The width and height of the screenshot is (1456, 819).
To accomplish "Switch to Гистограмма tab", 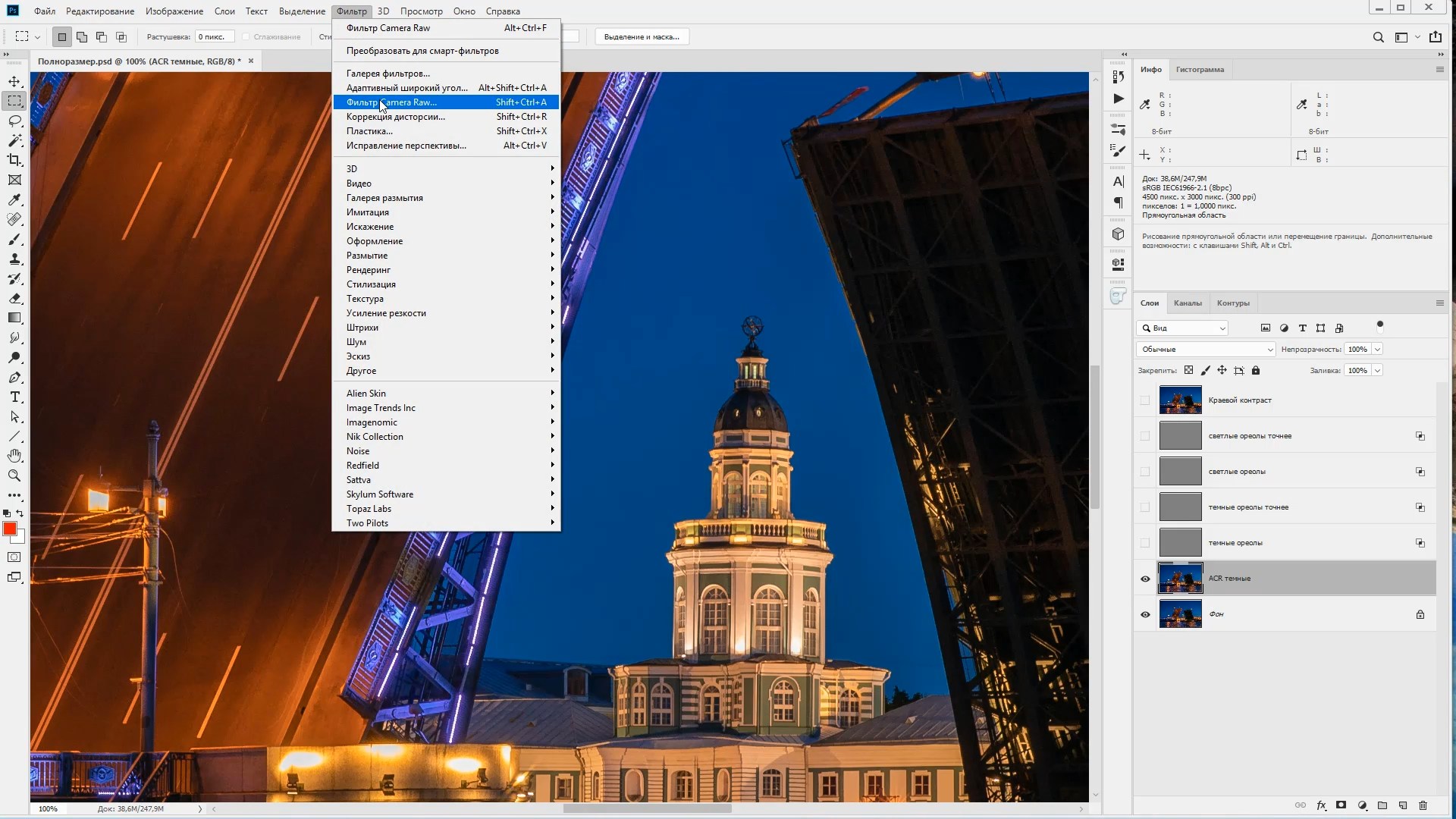I will coord(1200,69).
